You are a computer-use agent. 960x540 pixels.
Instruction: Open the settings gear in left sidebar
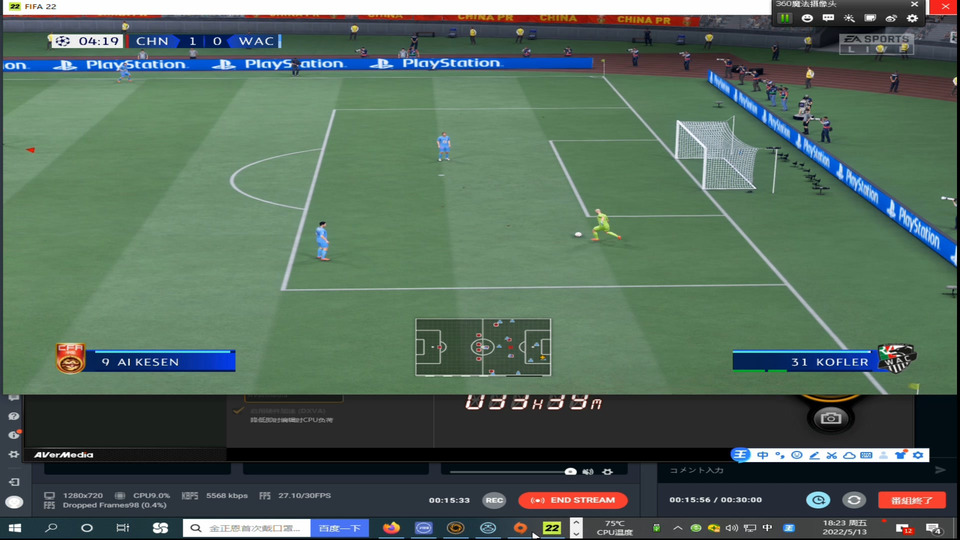13,454
